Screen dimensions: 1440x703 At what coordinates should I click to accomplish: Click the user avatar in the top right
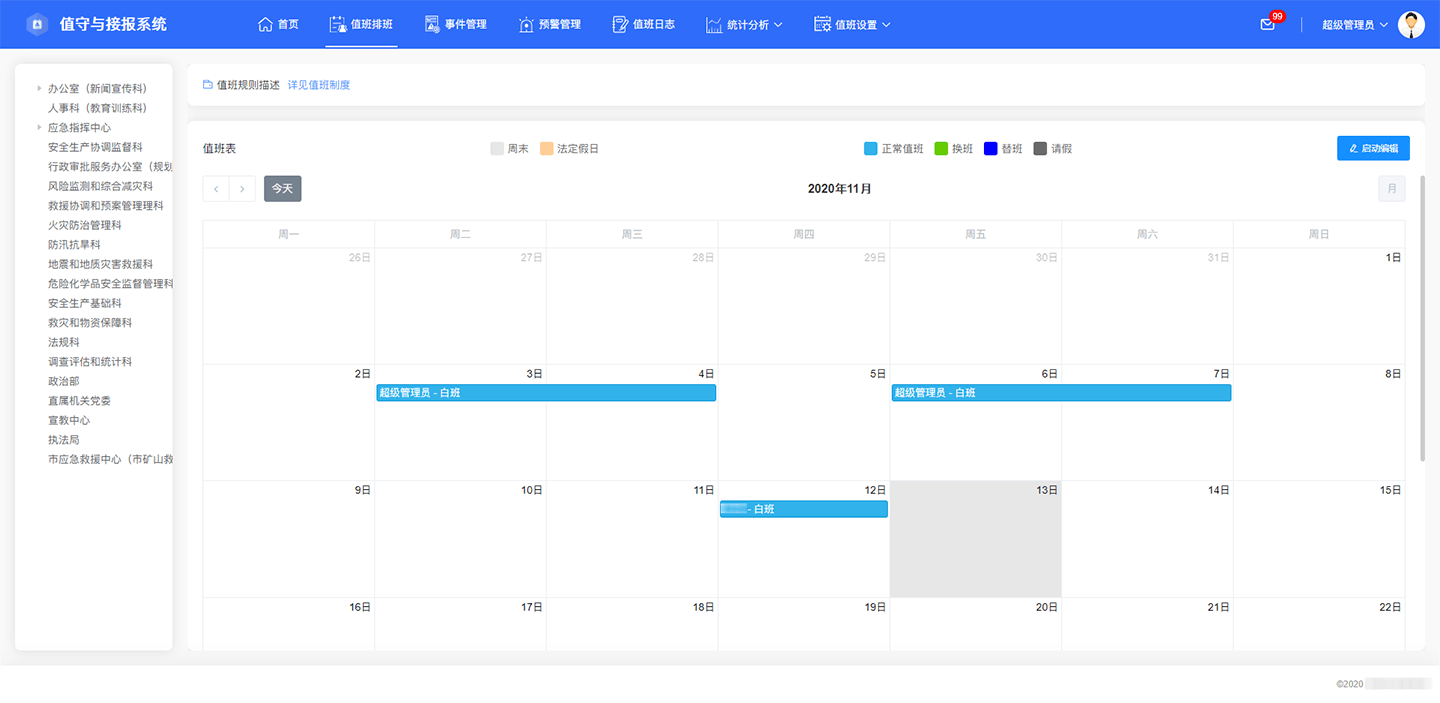point(1411,25)
